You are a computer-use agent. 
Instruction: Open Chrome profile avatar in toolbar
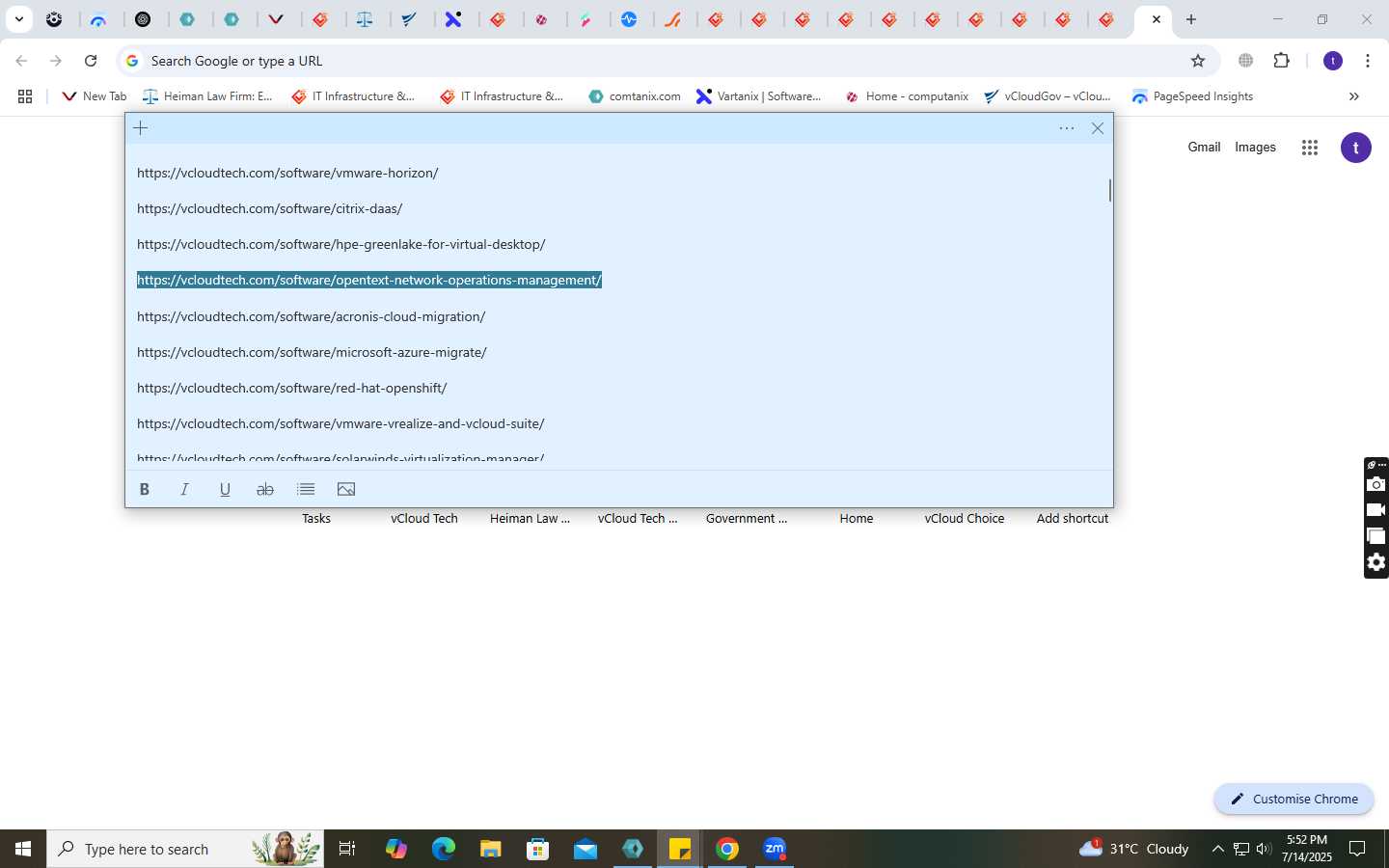[1333, 61]
